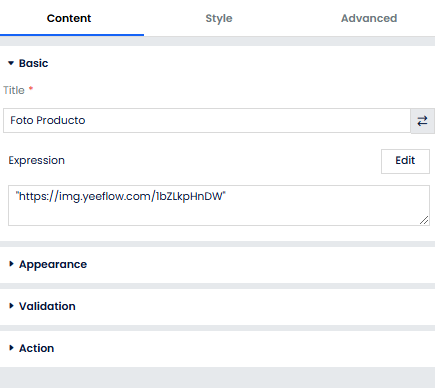
Task: Expand the Validation section
Action: click(42, 306)
